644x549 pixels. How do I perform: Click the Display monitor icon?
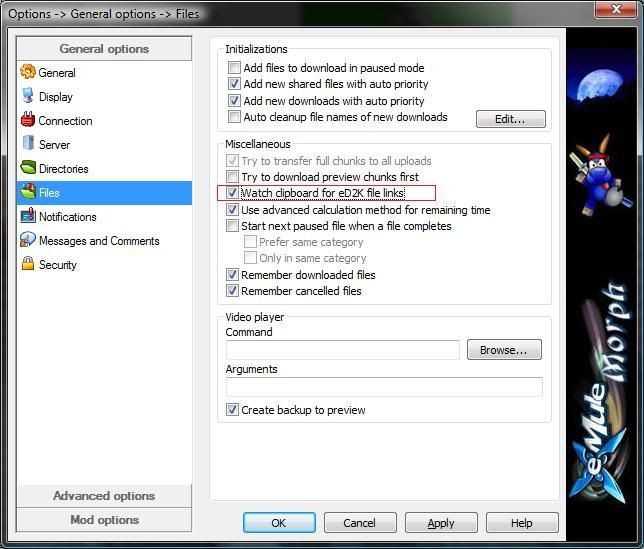(x=28, y=96)
